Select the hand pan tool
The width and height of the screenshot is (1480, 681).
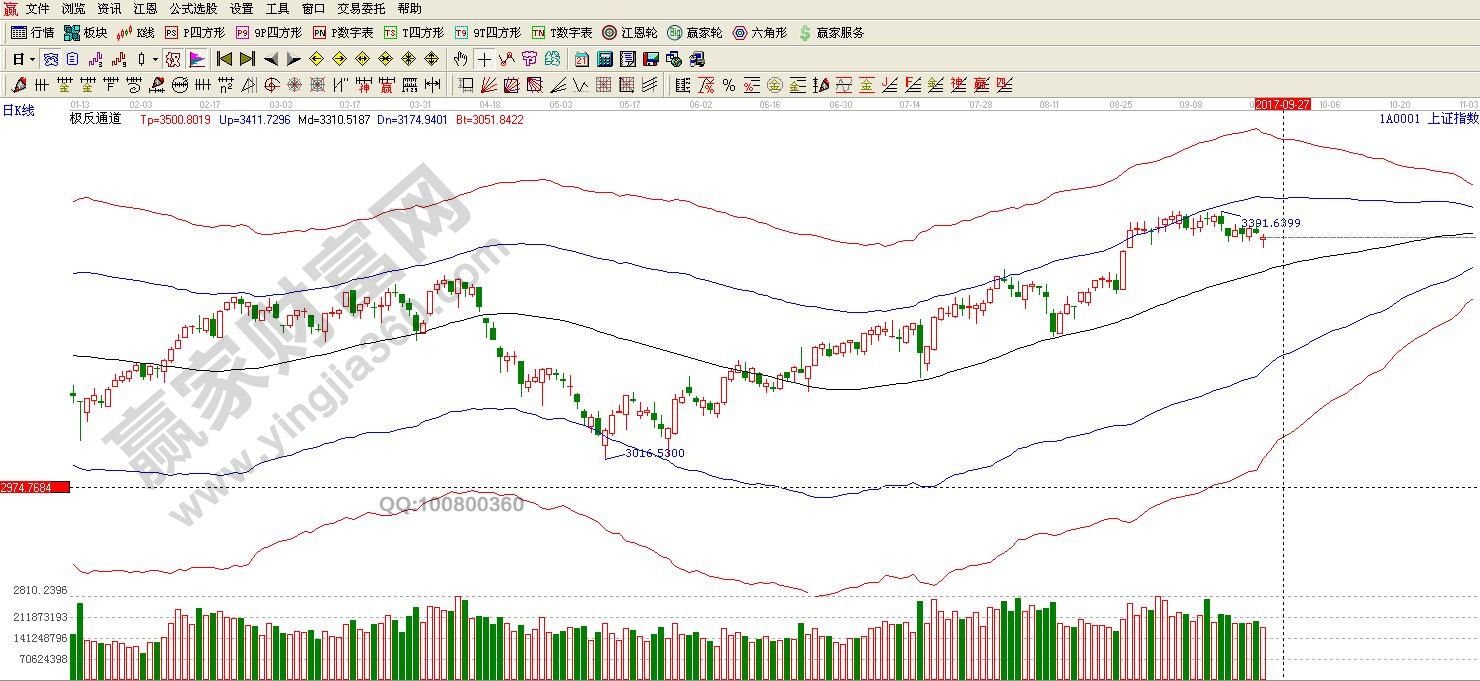click(460, 59)
